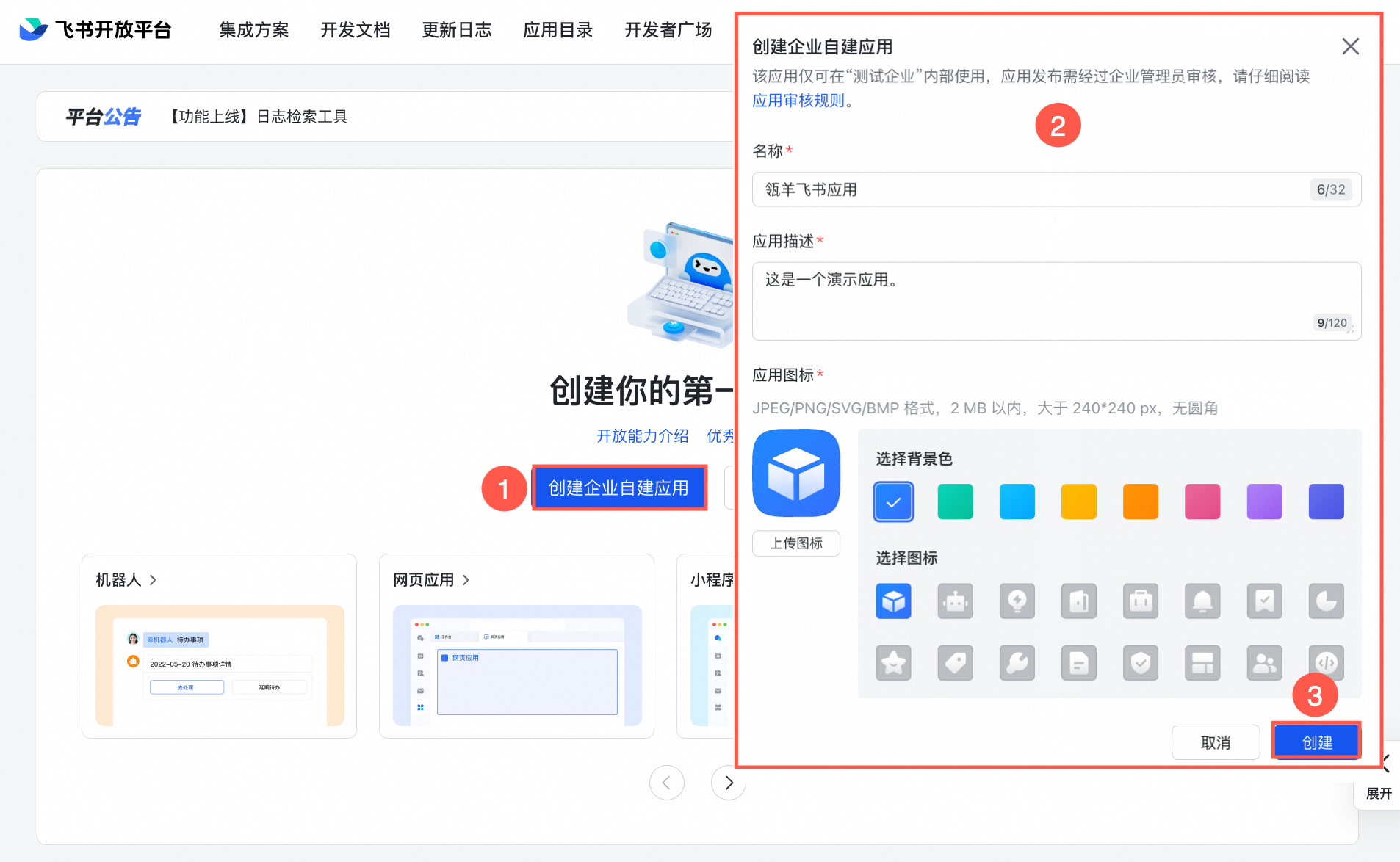
Task: Expand the 网页应用 category arrow
Action: 466,580
